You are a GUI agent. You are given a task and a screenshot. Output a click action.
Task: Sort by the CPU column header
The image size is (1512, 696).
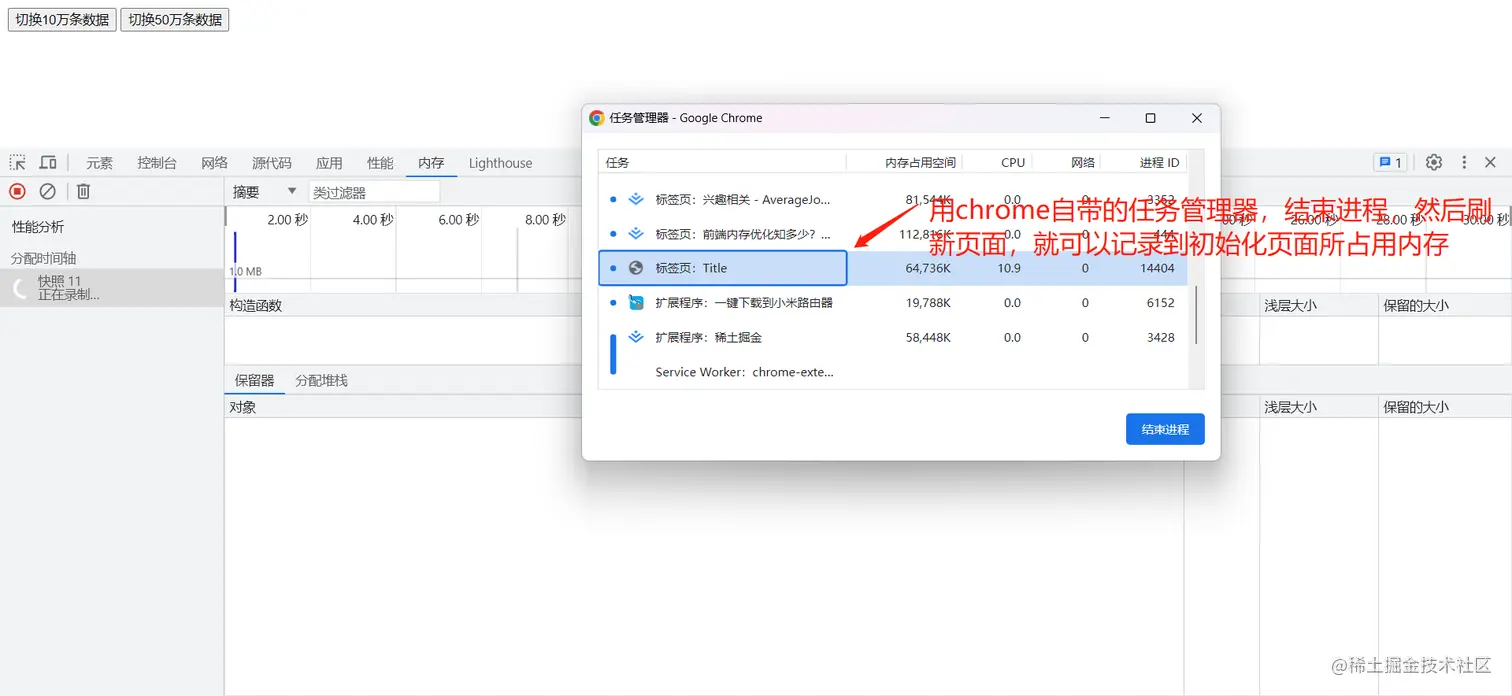point(996,162)
